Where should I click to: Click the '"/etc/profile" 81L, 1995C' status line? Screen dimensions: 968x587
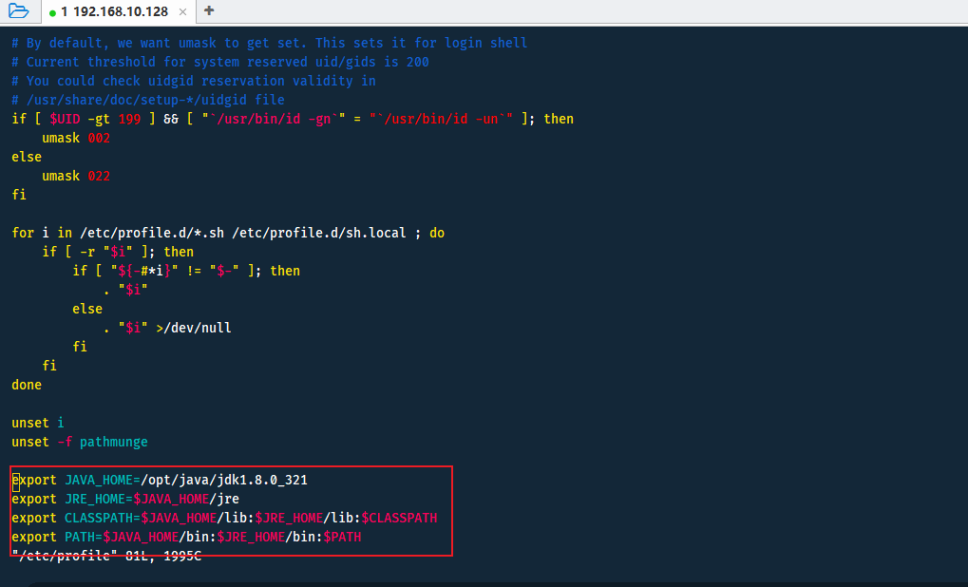click(106, 556)
